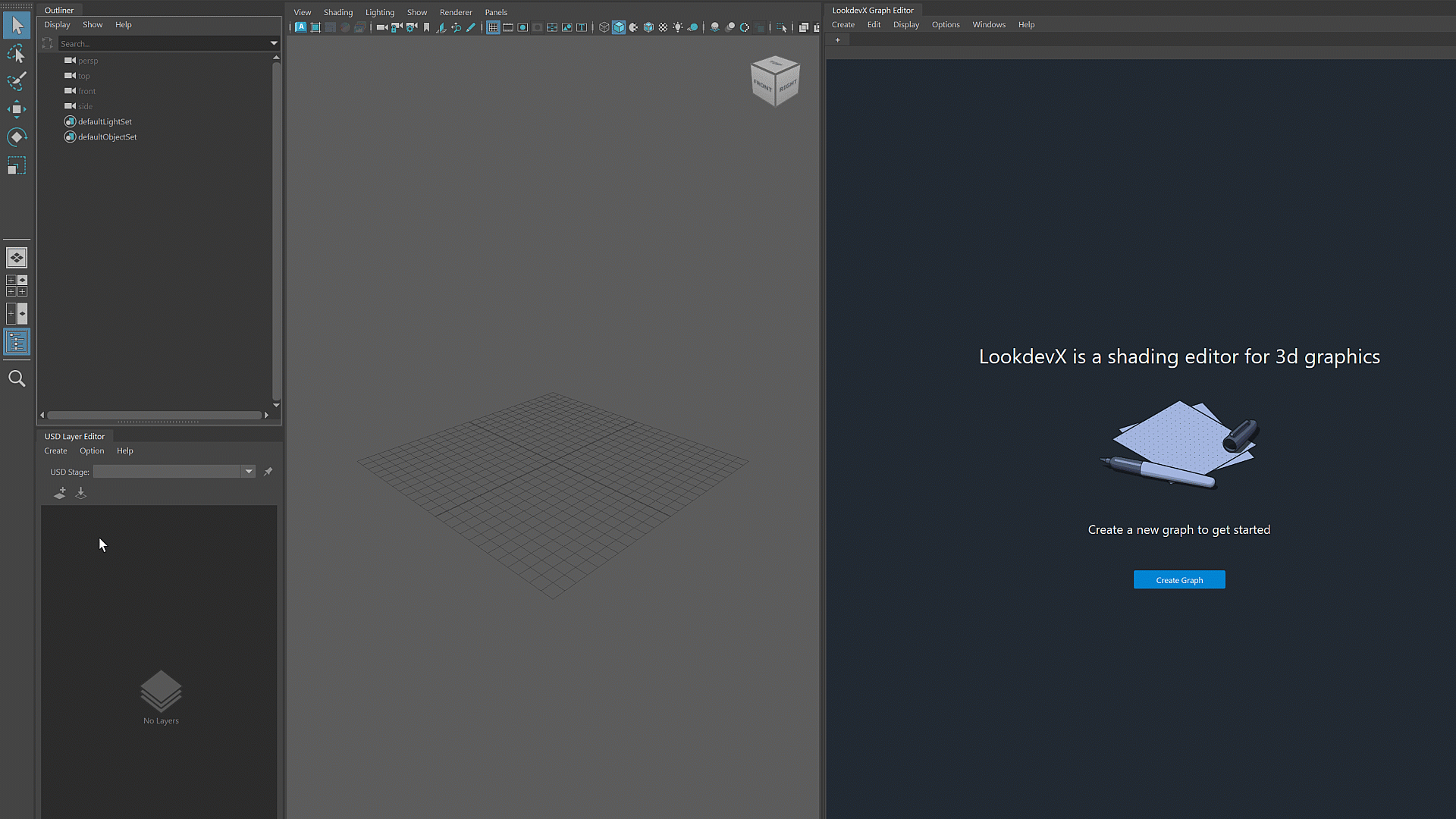
Task: Toggle viewport grid display
Action: (493, 27)
